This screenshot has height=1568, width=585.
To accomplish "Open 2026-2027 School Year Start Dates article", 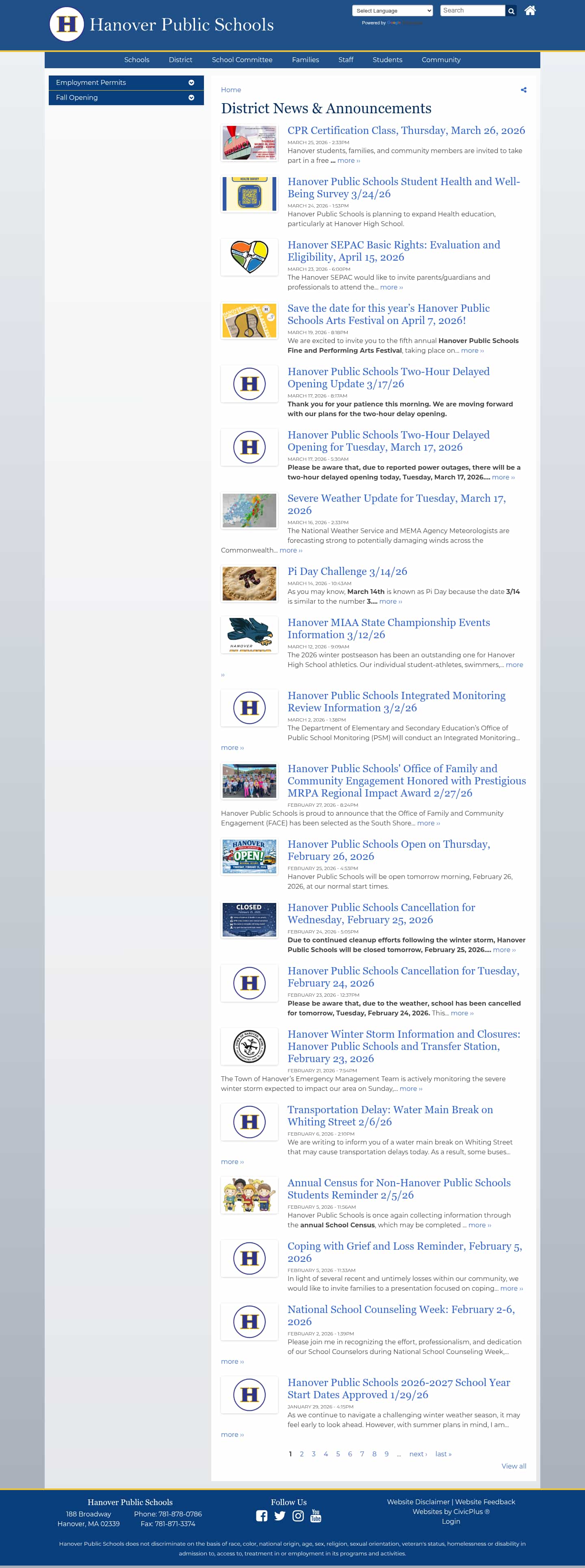I will [399, 1389].
